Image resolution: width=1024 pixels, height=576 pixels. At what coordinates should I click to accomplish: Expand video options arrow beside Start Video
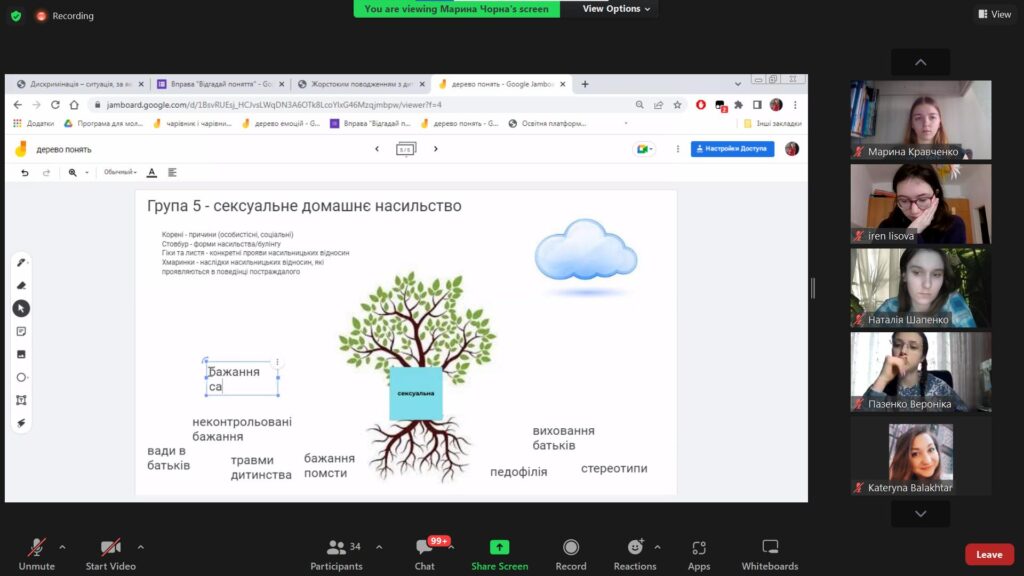[x=140, y=547]
